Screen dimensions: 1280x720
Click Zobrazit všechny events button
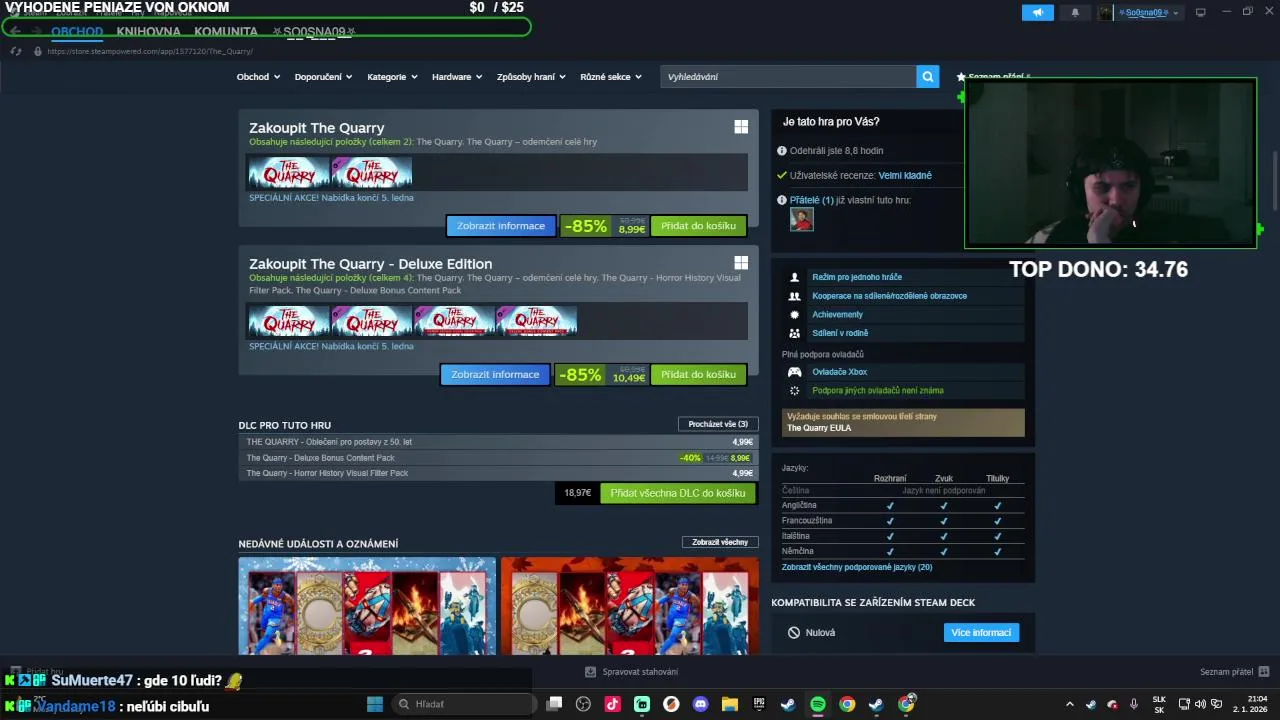(x=720, y=542)
